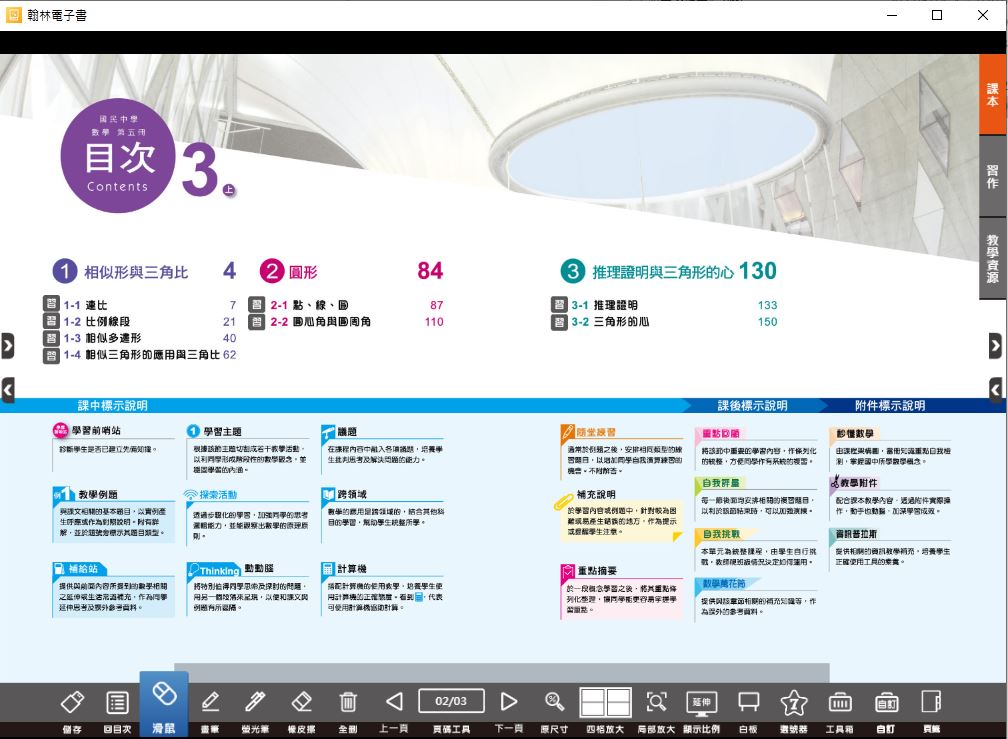Enable the 局部放大 partial zoom tool

(x=656, y=702)
